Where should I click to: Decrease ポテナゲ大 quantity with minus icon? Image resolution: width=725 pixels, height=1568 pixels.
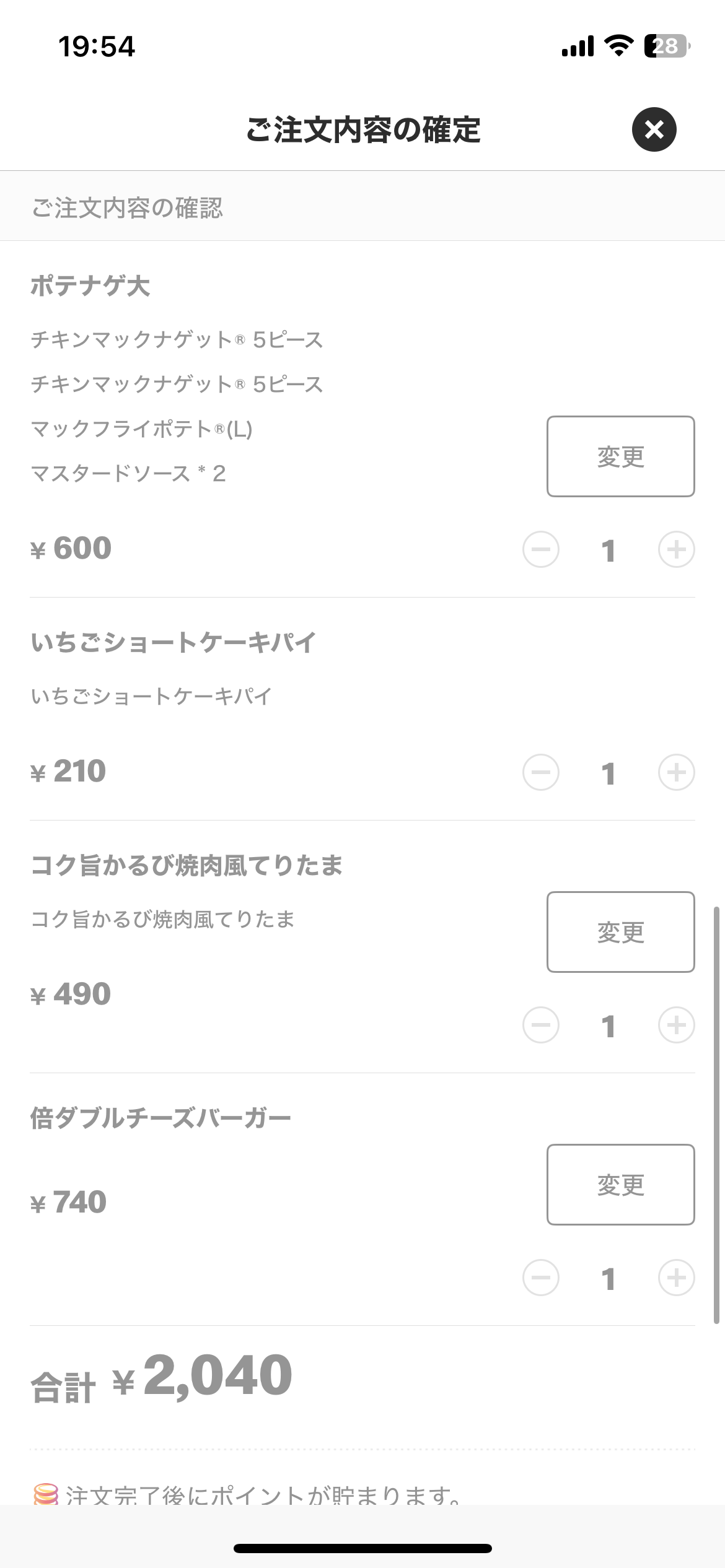point(541,549)
